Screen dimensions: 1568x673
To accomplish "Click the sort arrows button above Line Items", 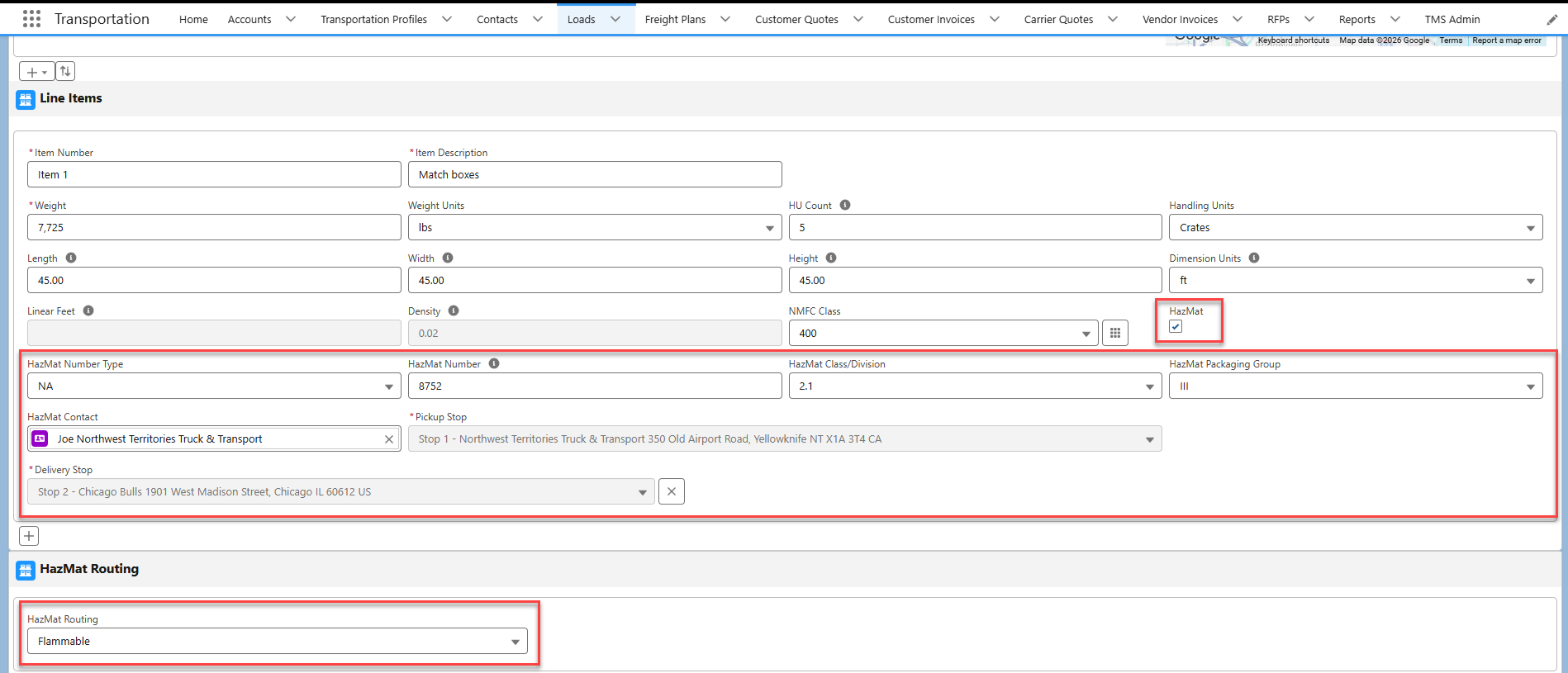I will [65, 72].
